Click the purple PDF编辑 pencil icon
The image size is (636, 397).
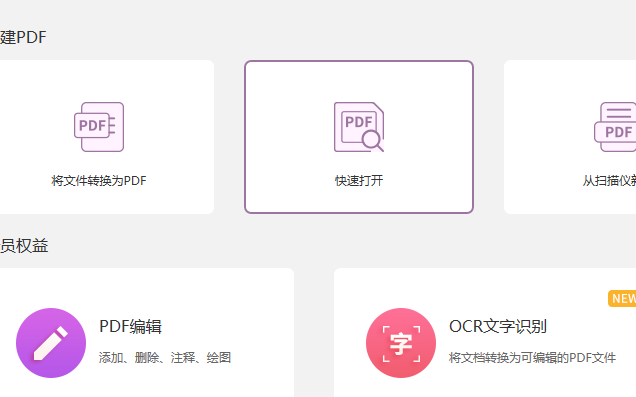coord(51,343)
